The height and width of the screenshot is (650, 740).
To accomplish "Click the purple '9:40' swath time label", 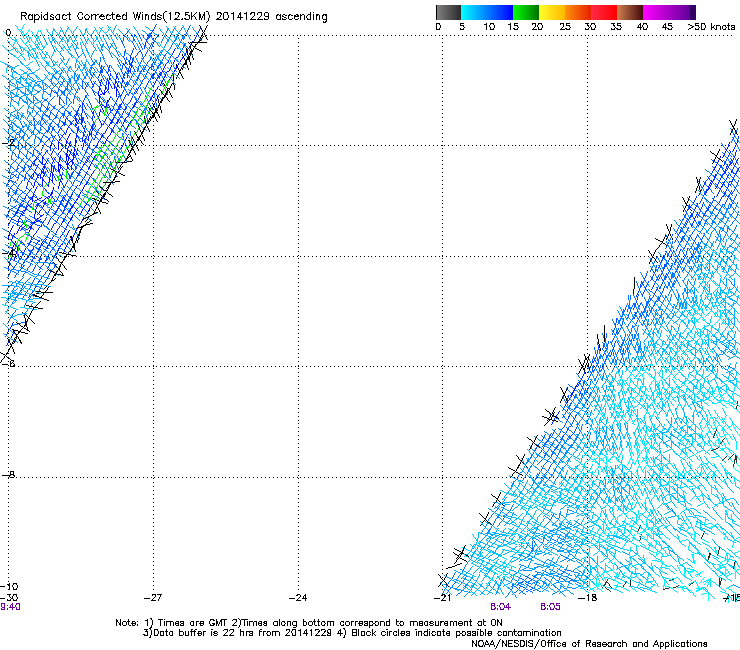I will (10, 607).
